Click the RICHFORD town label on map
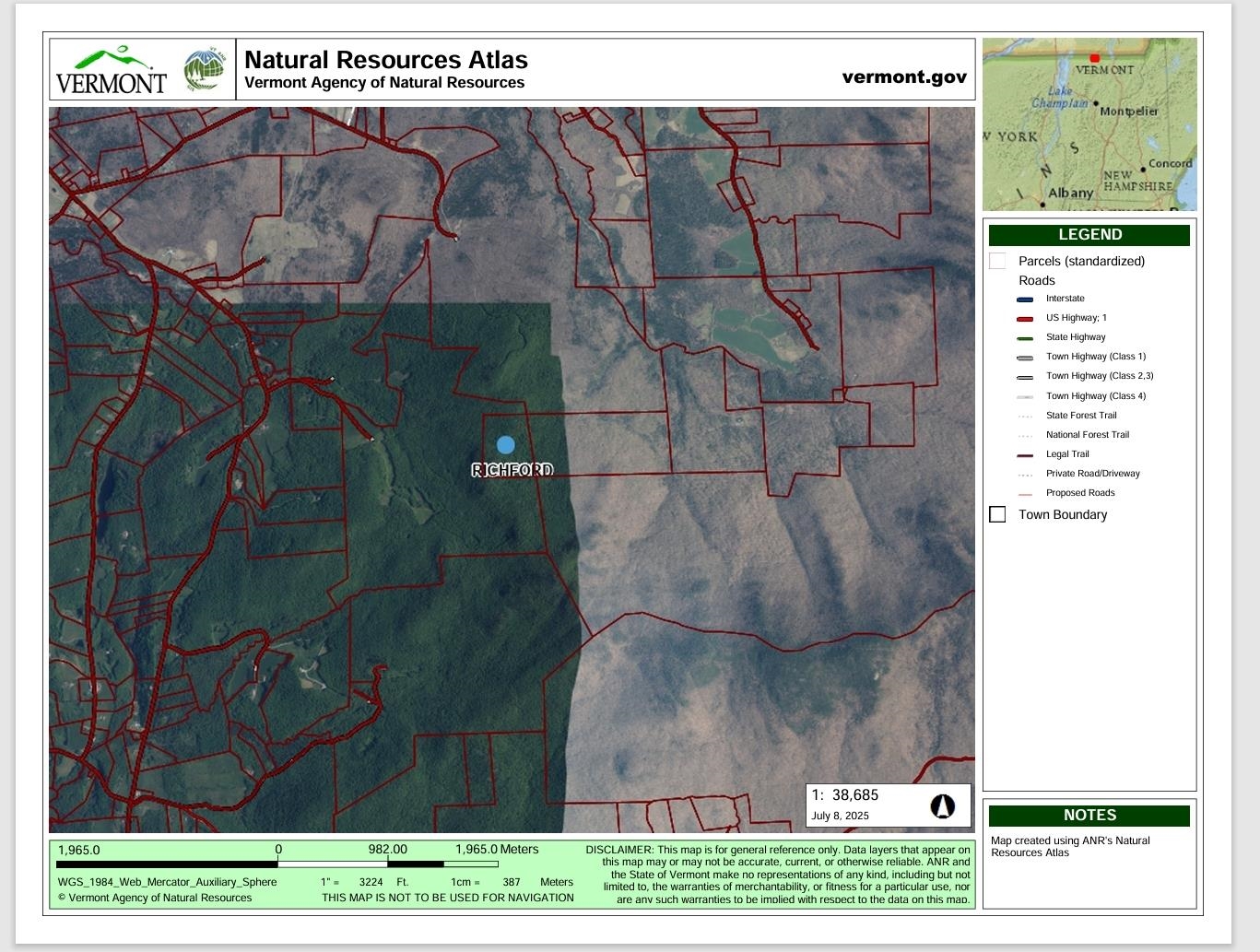 click(512, 470)
